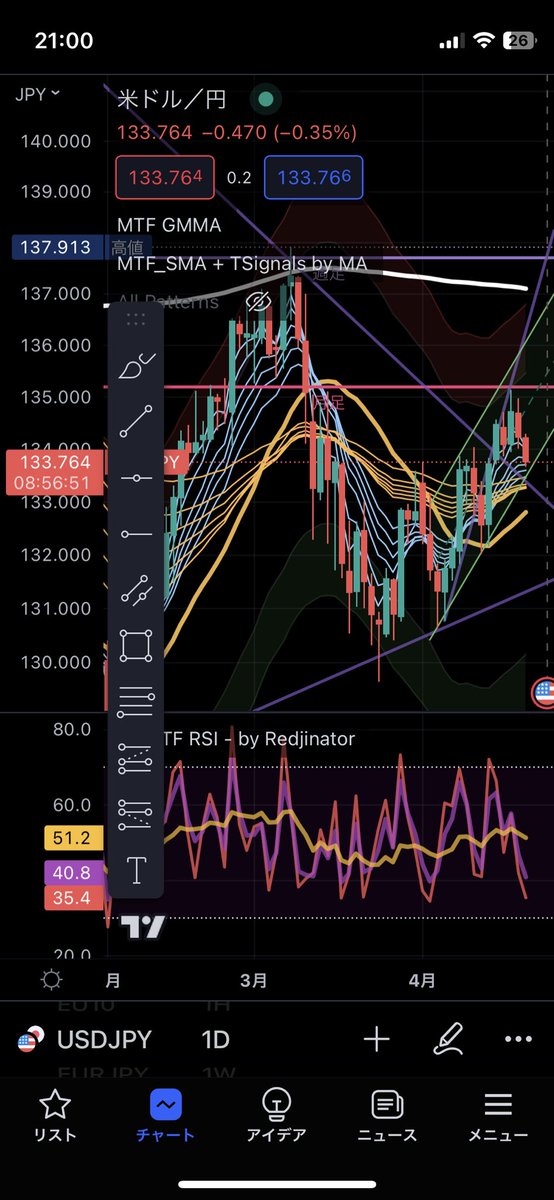Tap the yellow RSI value 51.2
Screen dimensions: 554x1200
click(73, 838)
